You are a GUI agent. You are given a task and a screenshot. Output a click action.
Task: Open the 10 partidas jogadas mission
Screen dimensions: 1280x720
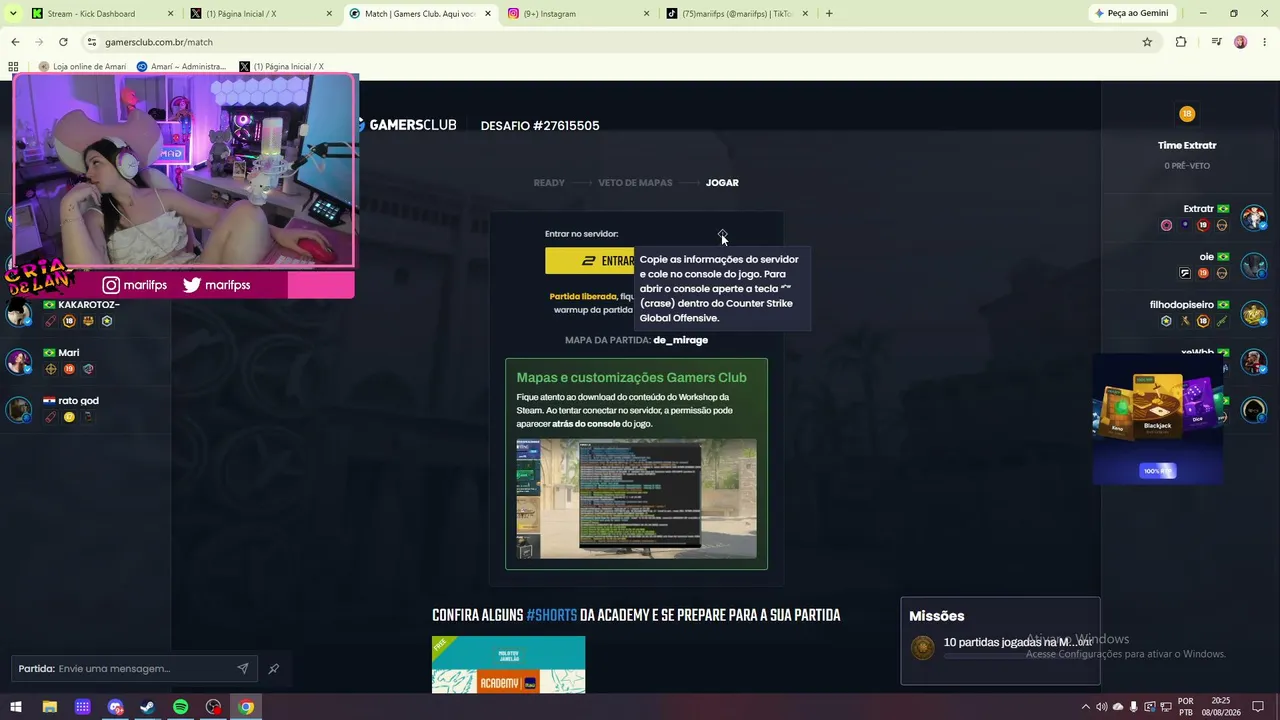(1000, 648)
